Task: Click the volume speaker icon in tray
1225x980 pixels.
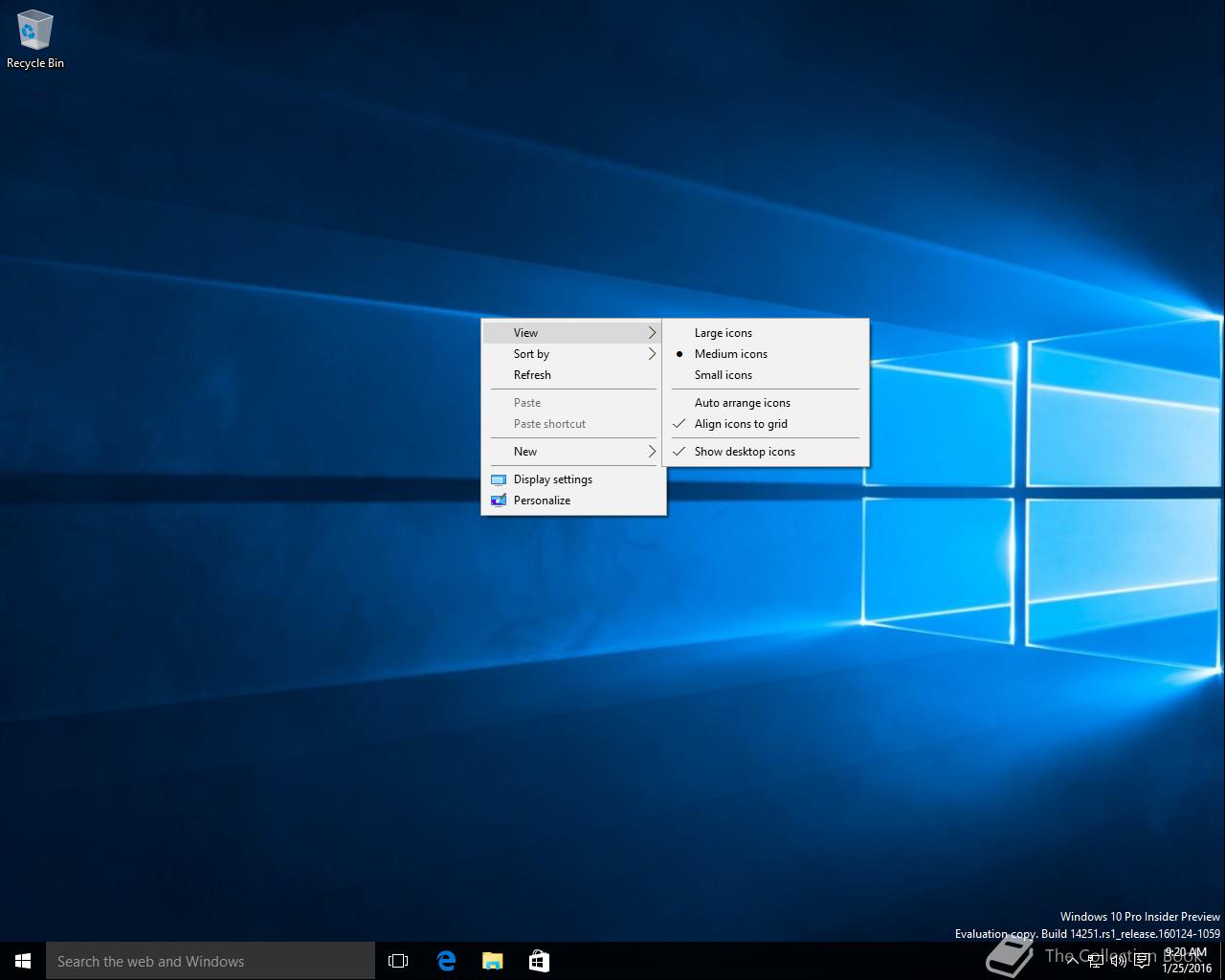Action: coord(1118,961)
